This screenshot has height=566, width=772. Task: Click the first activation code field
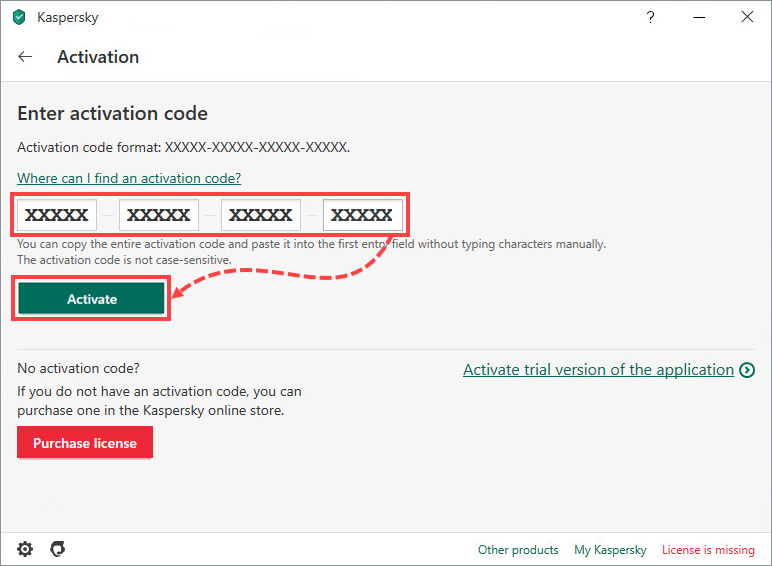pyautogui.click(x=56, y=215)
